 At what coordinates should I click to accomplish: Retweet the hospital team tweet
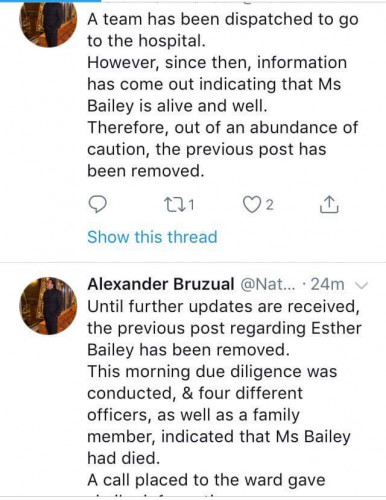click(174, 205)
